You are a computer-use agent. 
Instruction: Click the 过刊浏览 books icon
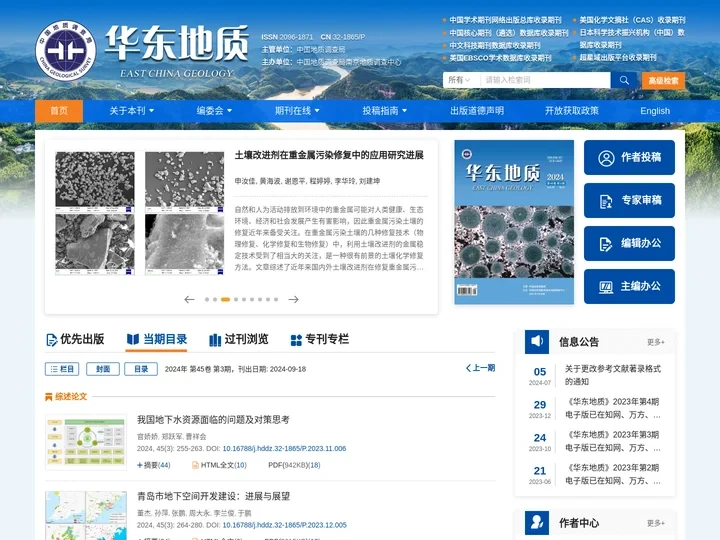(215, 340)
